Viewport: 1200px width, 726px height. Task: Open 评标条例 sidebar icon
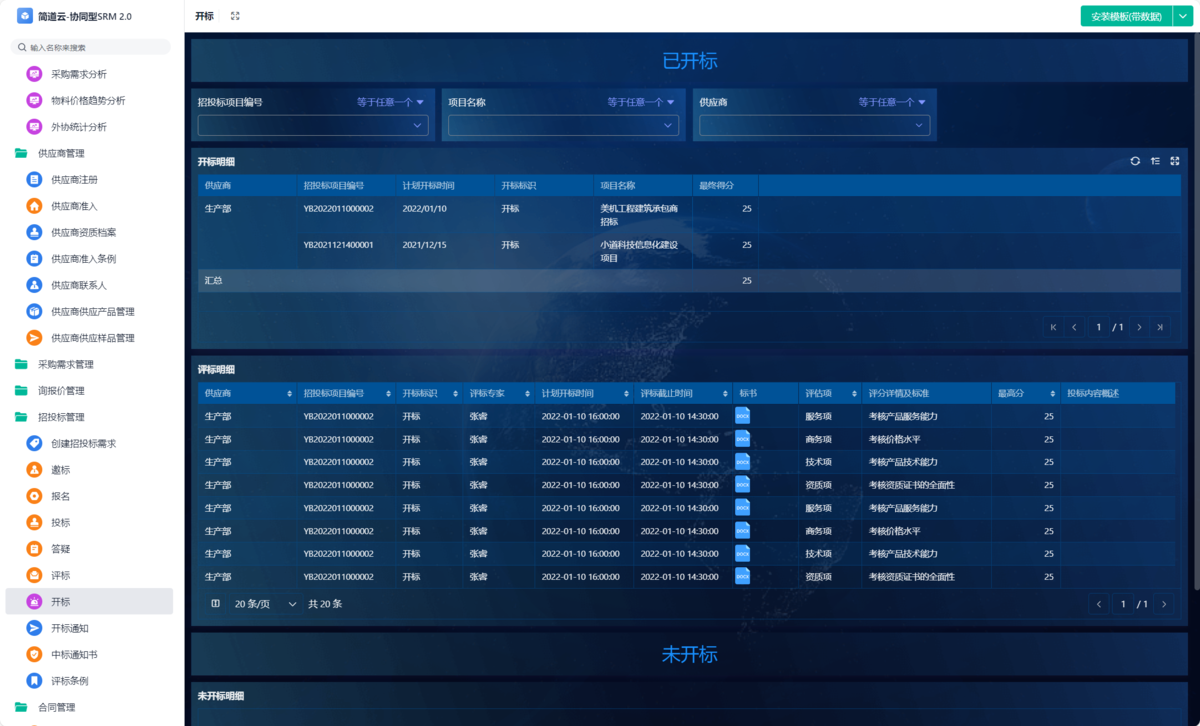coord(34,681)
